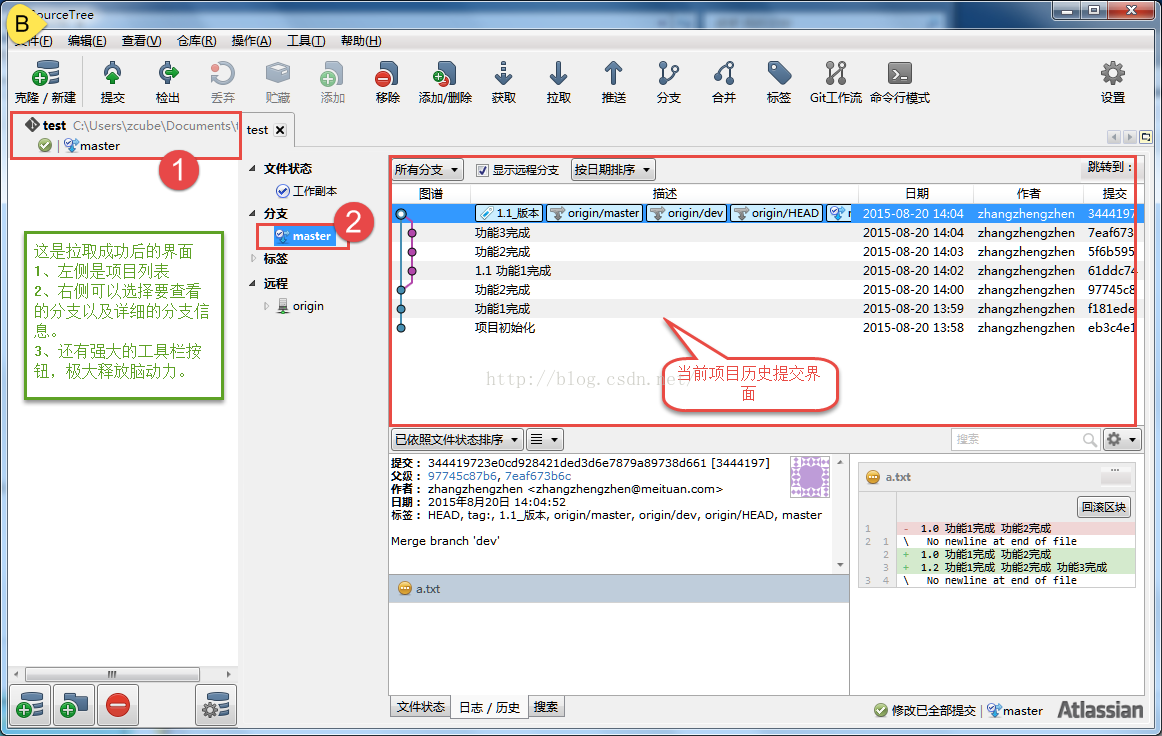Open the 操作(A) menu

[251, 41]
